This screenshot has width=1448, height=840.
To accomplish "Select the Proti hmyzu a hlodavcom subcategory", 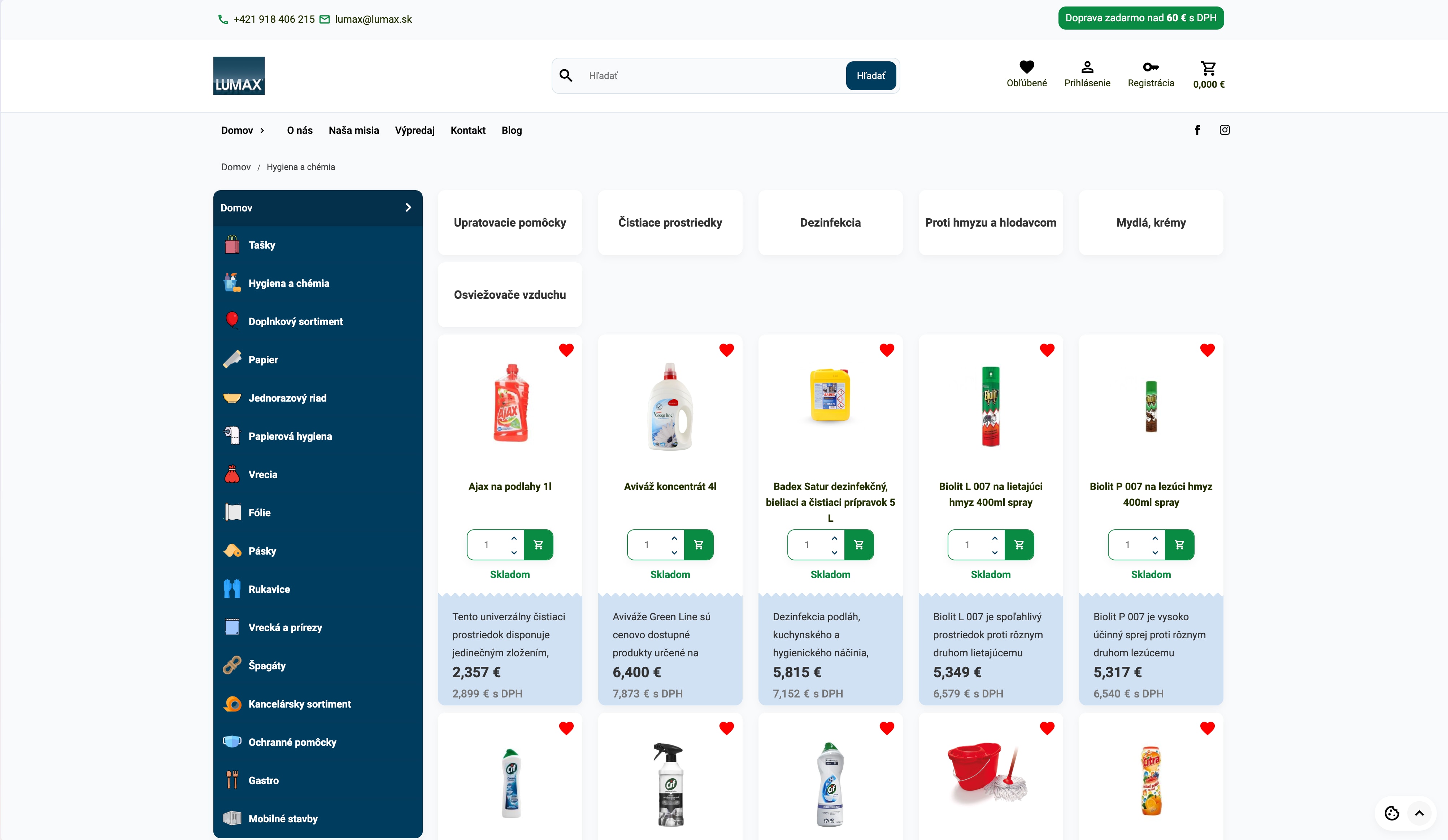I will coord(991,223).
